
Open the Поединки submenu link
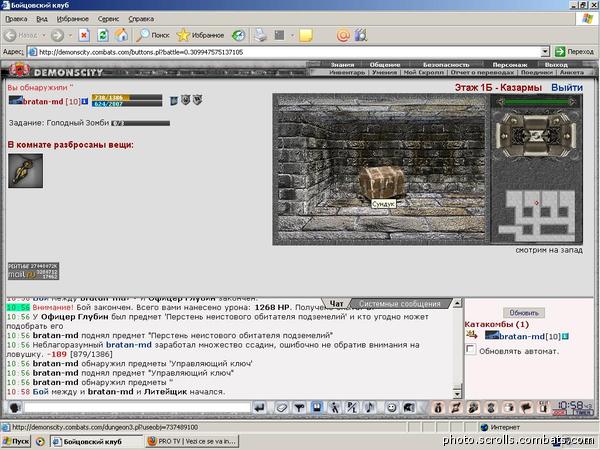tap(536, 72)
